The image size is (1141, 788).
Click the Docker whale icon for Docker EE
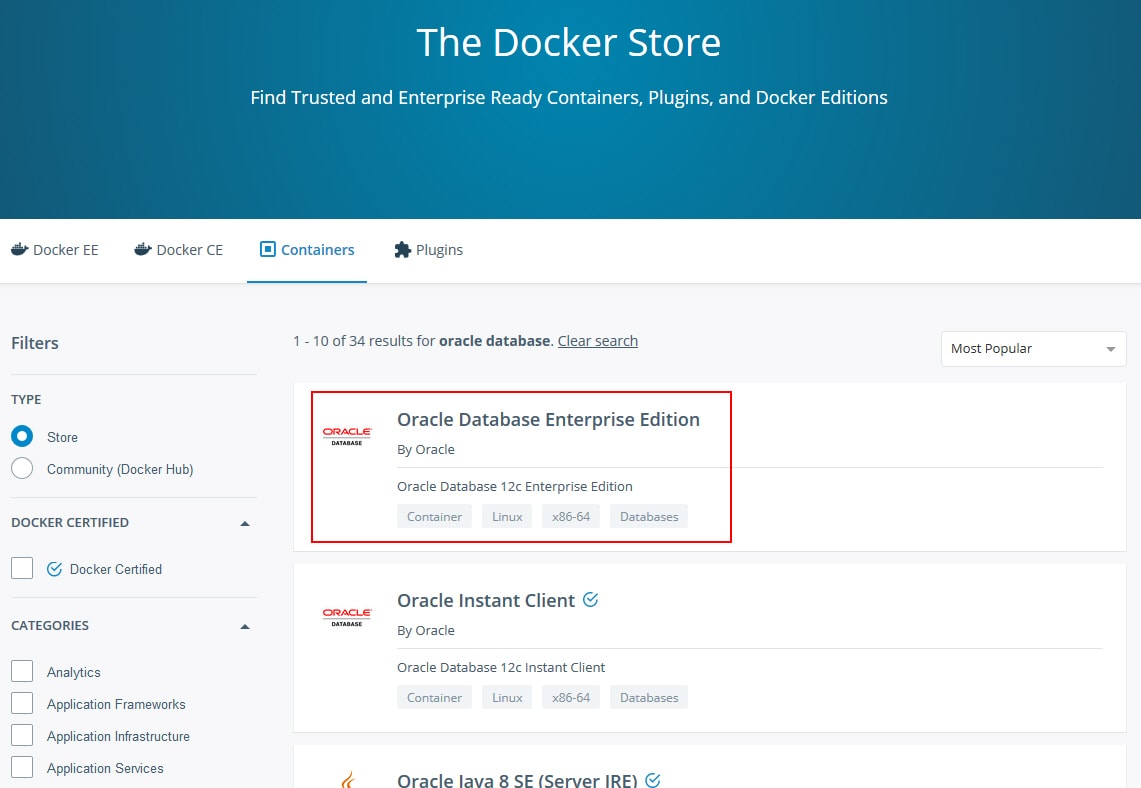(x=19, y=249)
